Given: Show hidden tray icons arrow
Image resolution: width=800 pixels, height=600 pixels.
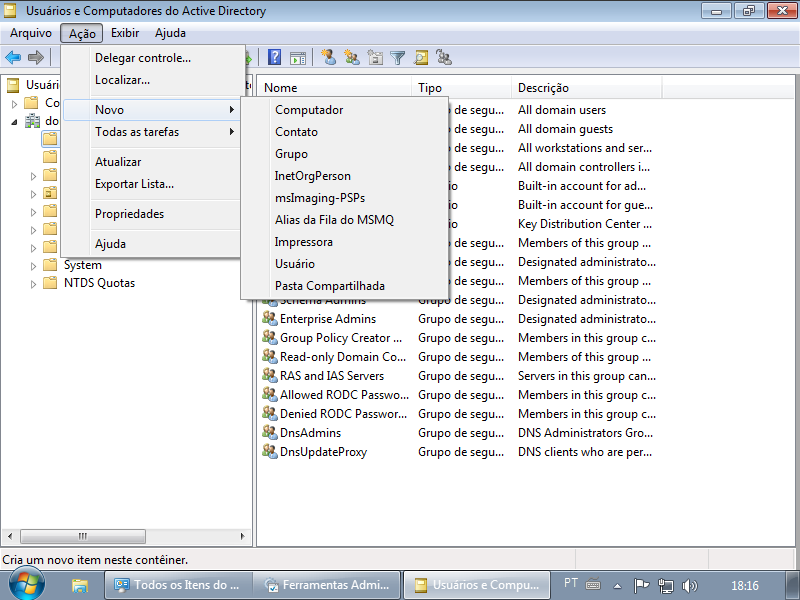Looking at the screenshot, I should coord(617,586).
